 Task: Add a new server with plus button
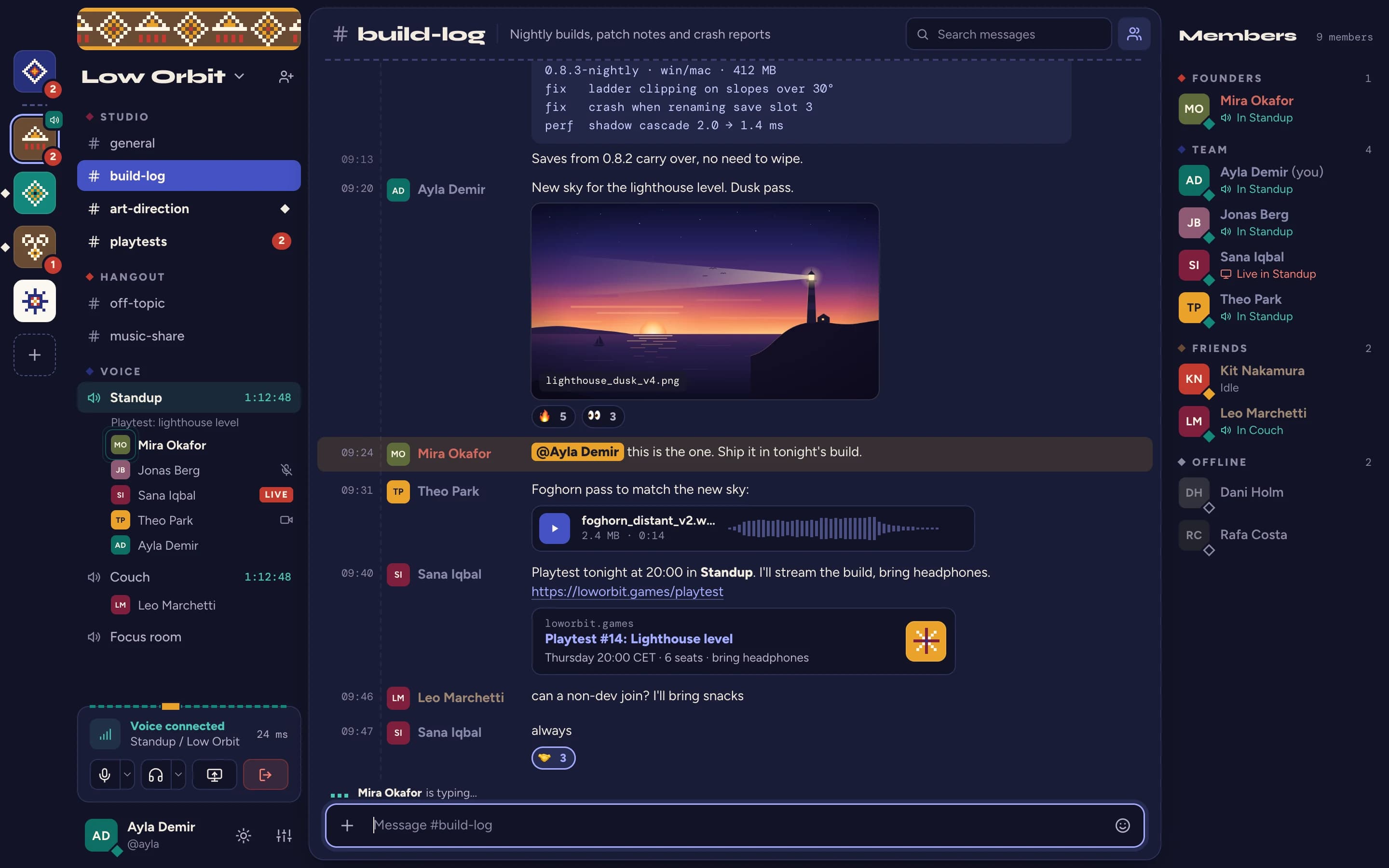pyautogui.click(x=34, y=355)
